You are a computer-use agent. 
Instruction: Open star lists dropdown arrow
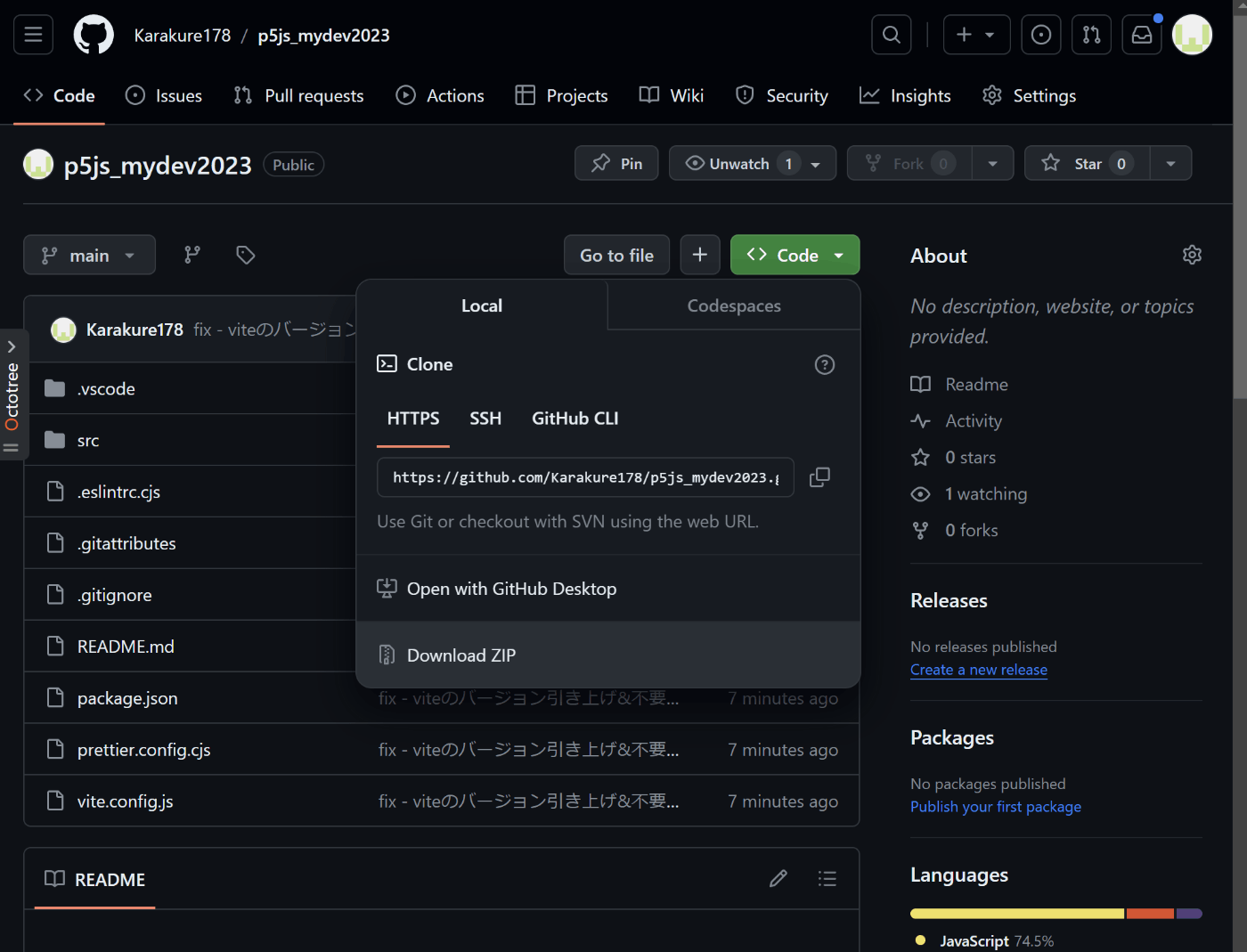coord(1170,163)
